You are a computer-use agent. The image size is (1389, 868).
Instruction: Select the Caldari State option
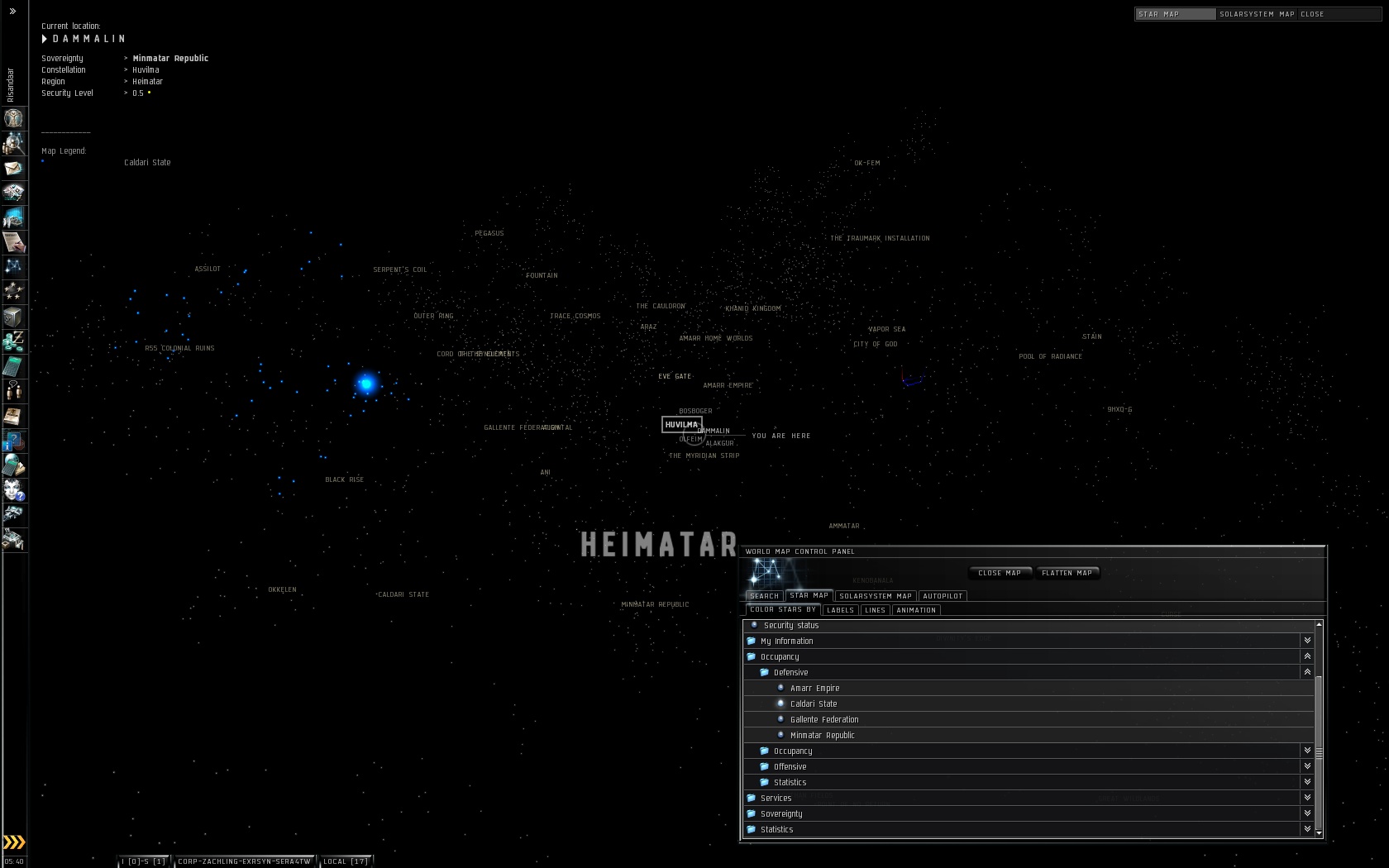tap(814, 704)
